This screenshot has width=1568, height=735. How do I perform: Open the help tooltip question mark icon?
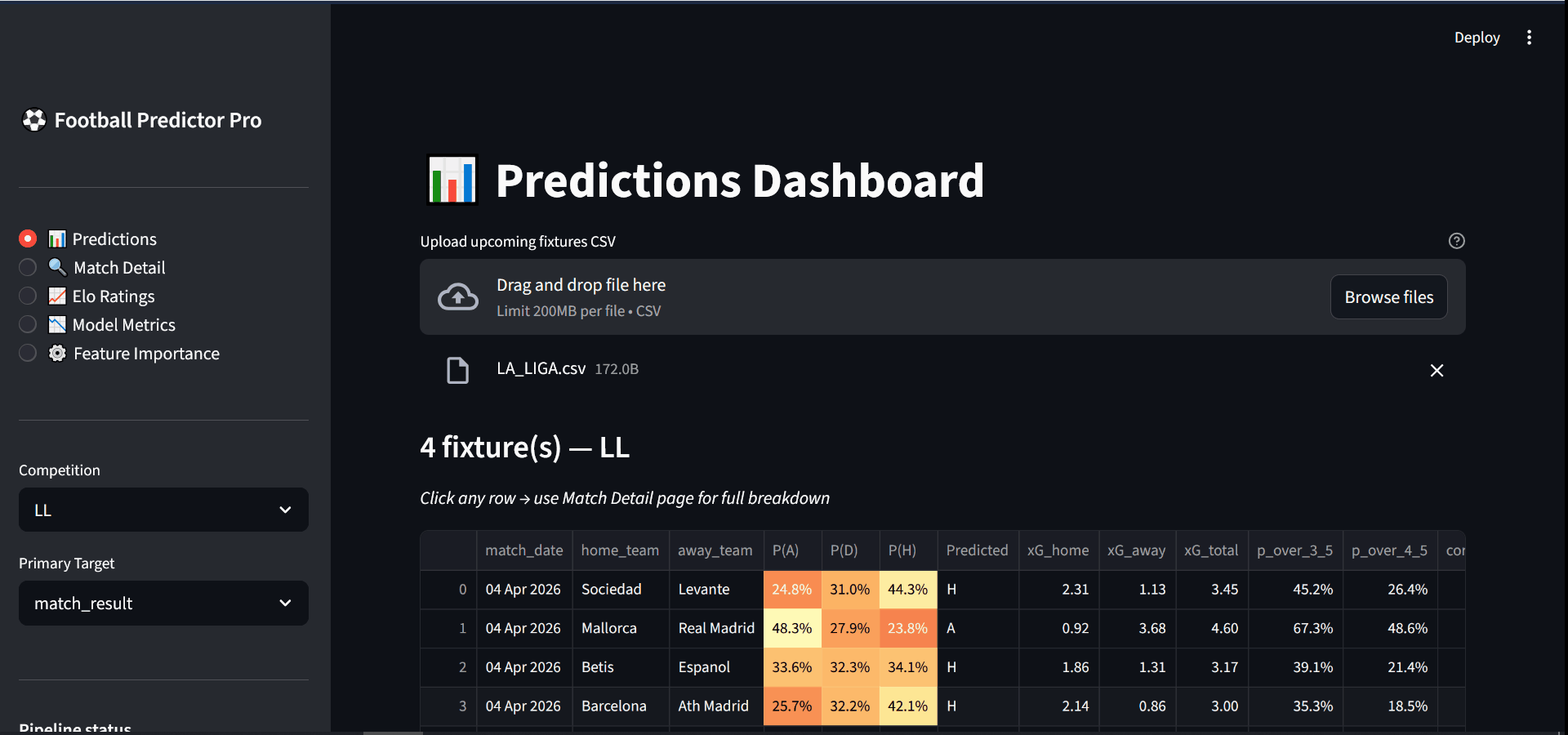click(x=1457, y=241)
